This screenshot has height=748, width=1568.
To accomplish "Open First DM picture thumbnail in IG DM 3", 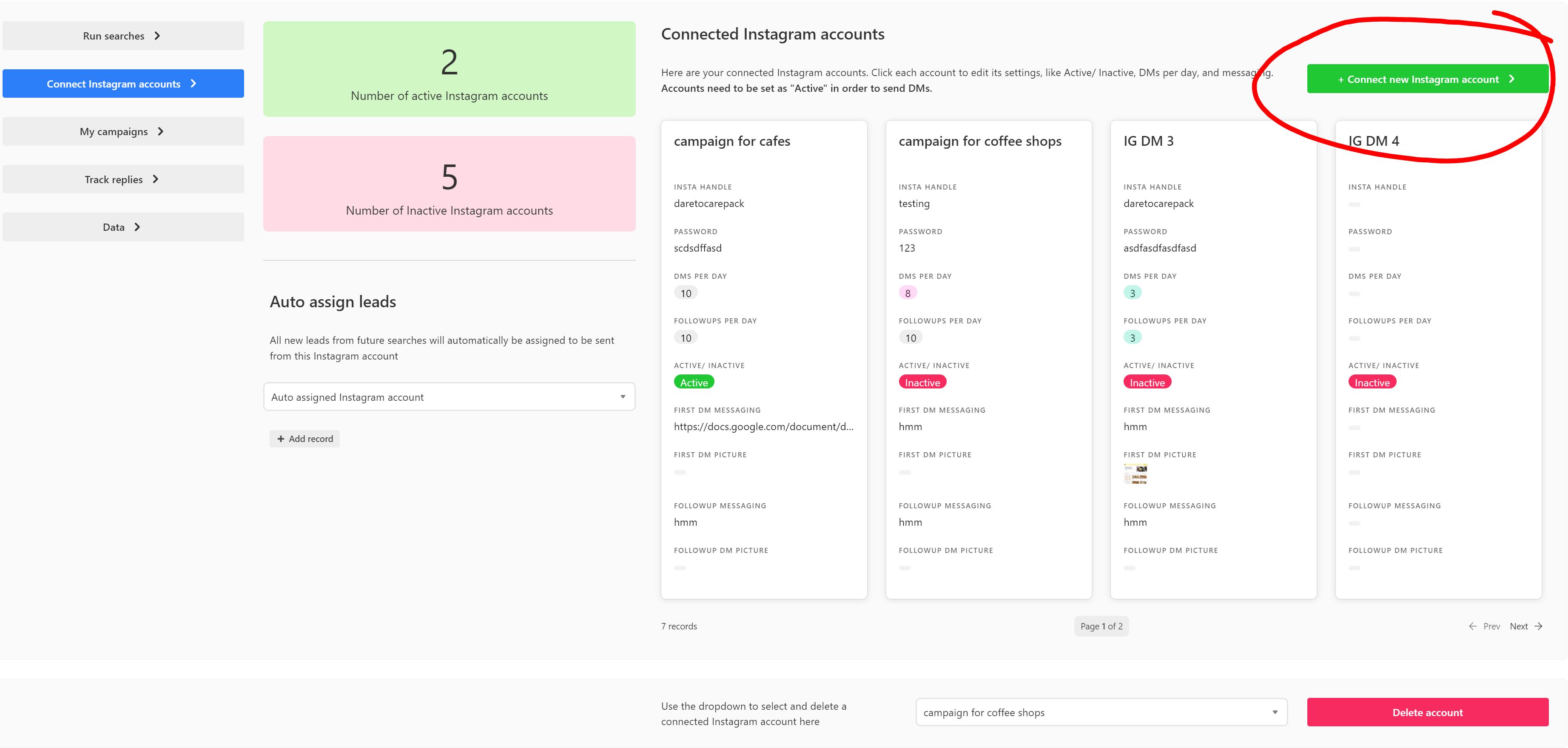I will click(1135, 474).
